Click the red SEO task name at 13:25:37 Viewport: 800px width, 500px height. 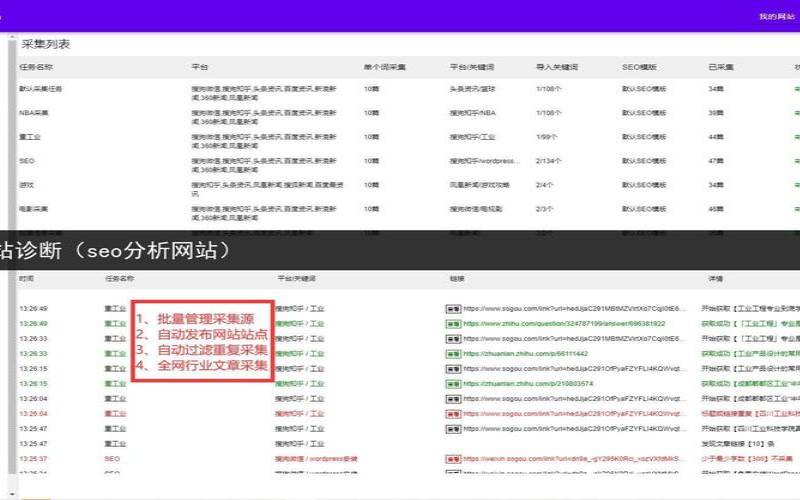pyautogui.click(x=112, y=459)
